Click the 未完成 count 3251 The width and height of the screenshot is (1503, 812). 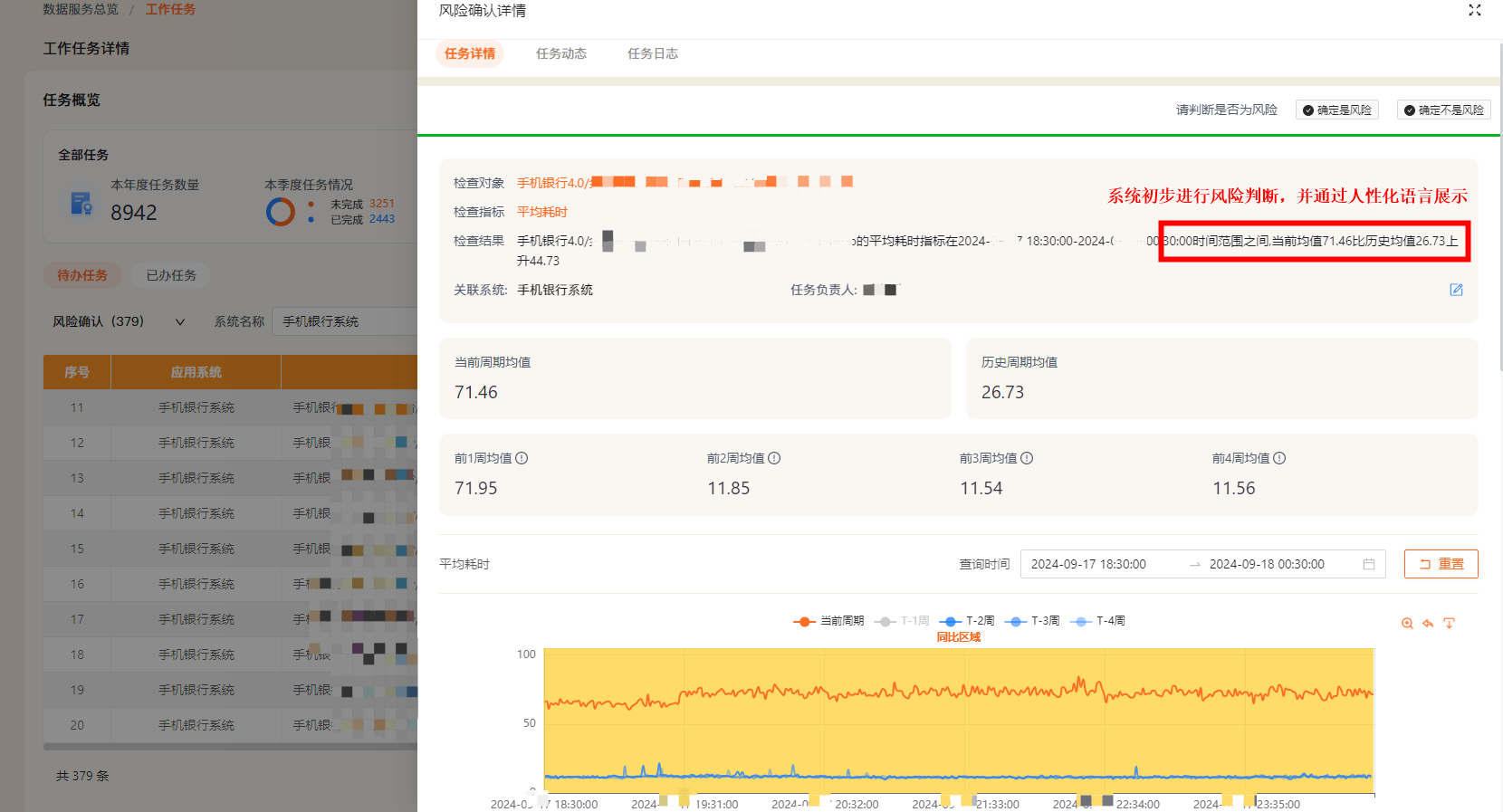(x=381, y=204)
